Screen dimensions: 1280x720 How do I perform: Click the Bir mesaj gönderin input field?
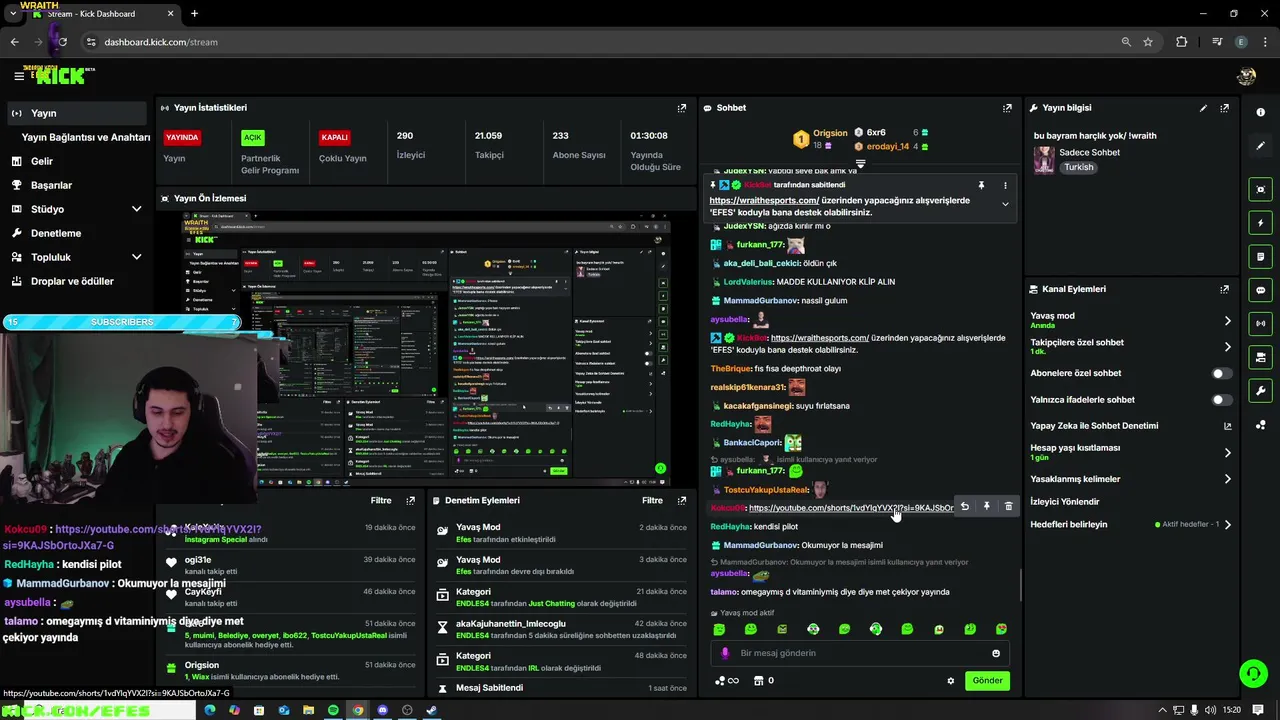[860, 653]
